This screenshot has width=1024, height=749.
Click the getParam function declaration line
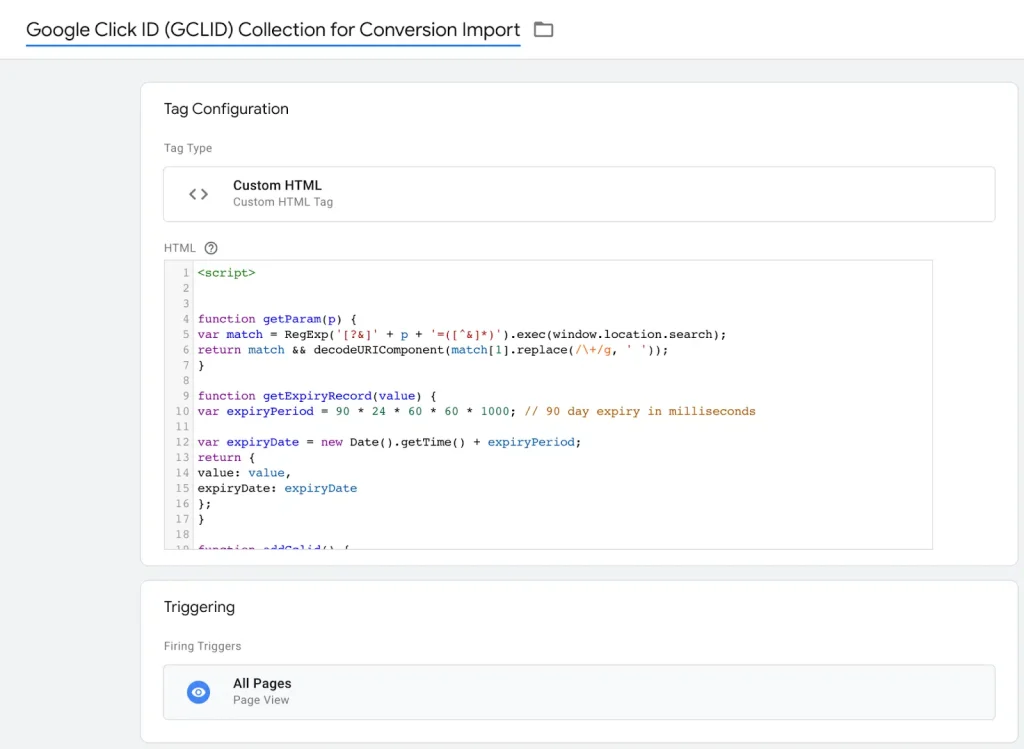[x=270, y=319]
